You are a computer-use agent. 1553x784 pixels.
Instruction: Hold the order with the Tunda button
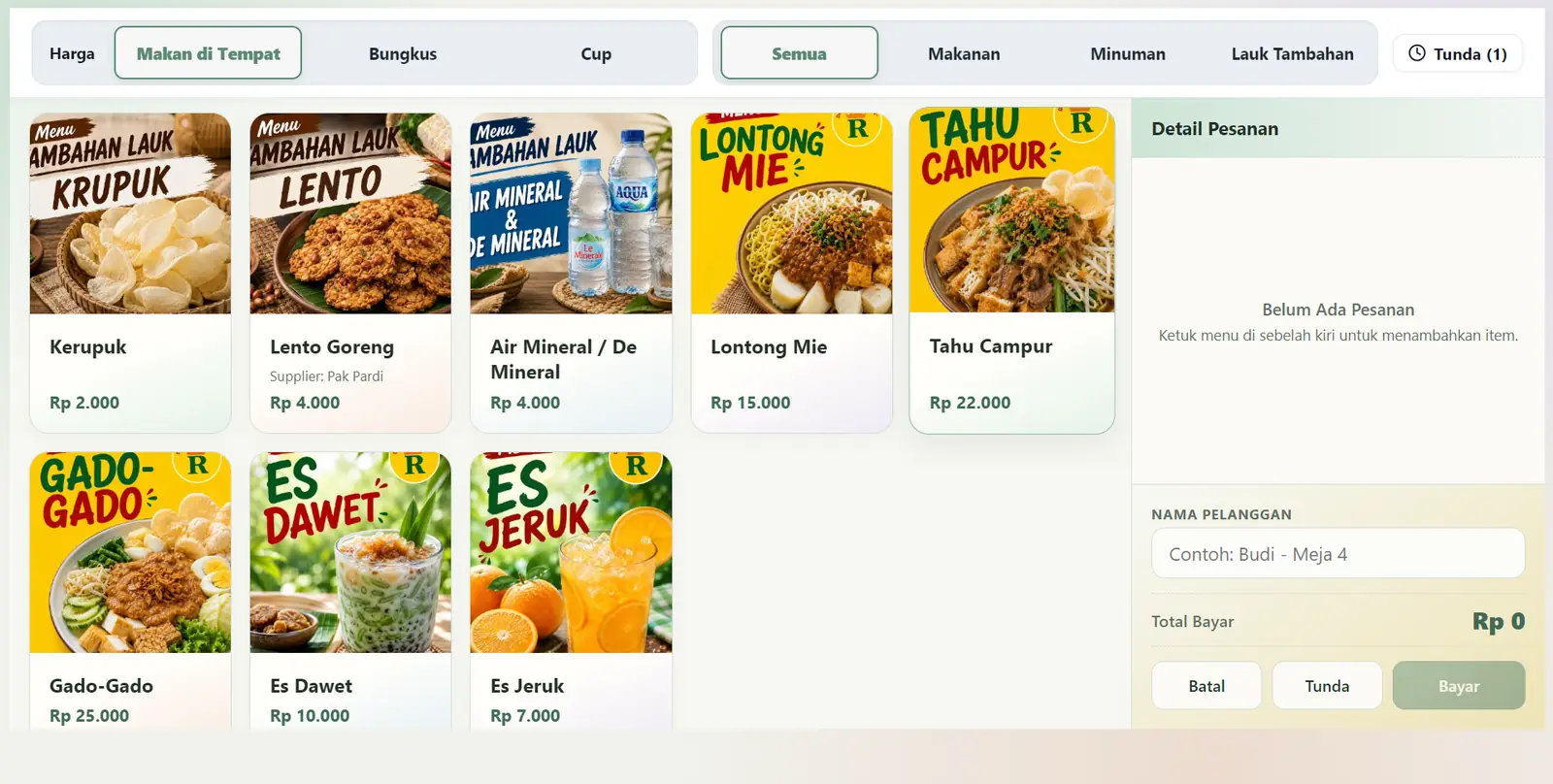1327,686
